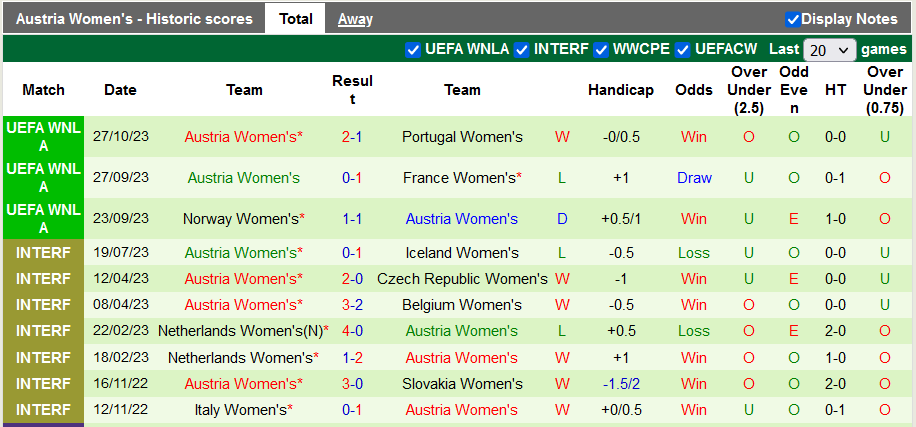Viewport: 916px width, 427px height.
Task: Click the Iceland Women's team link
Action: [462, 253]
